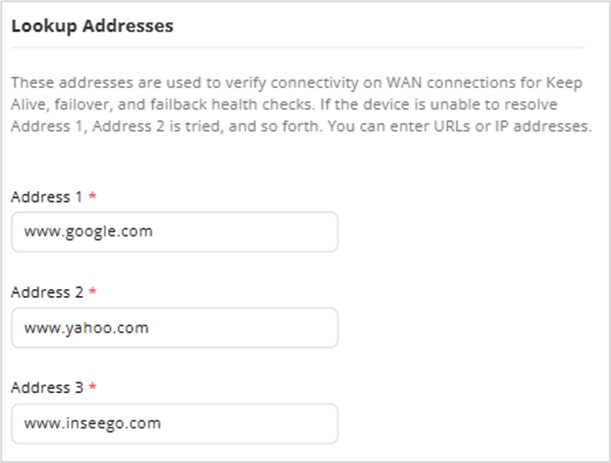This screenshot has height=463, width=611.
Task: Click the Address 1 input field
Action: [174, 232]
